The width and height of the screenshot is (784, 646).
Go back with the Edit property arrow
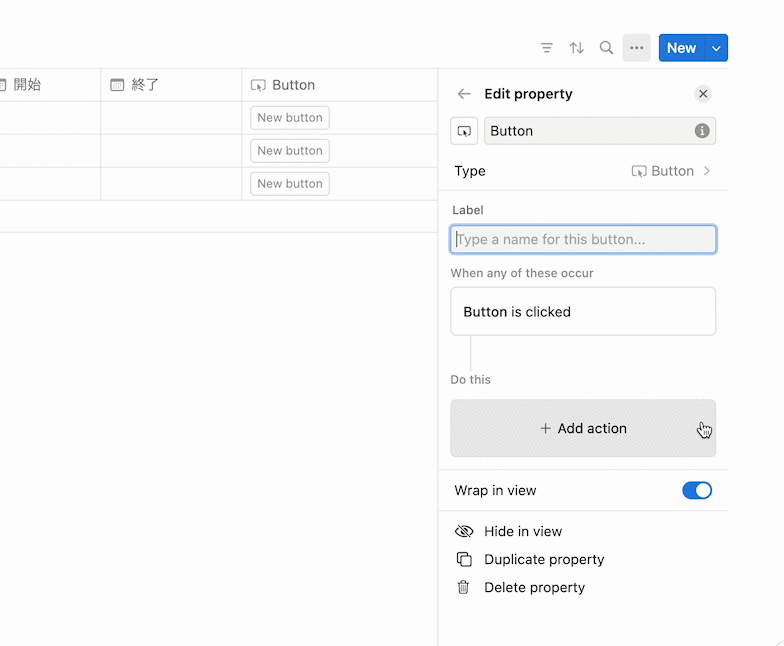[x=464, y=94]
